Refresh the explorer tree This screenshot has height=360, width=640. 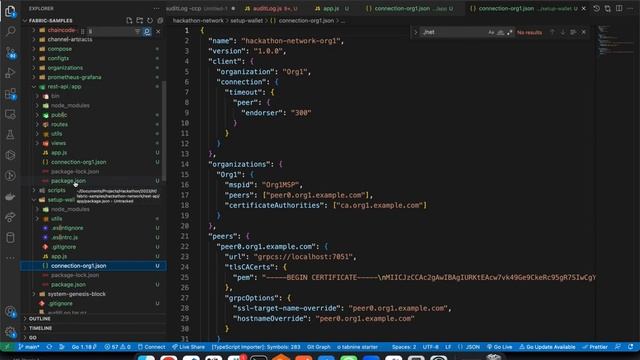coord(150,20)
